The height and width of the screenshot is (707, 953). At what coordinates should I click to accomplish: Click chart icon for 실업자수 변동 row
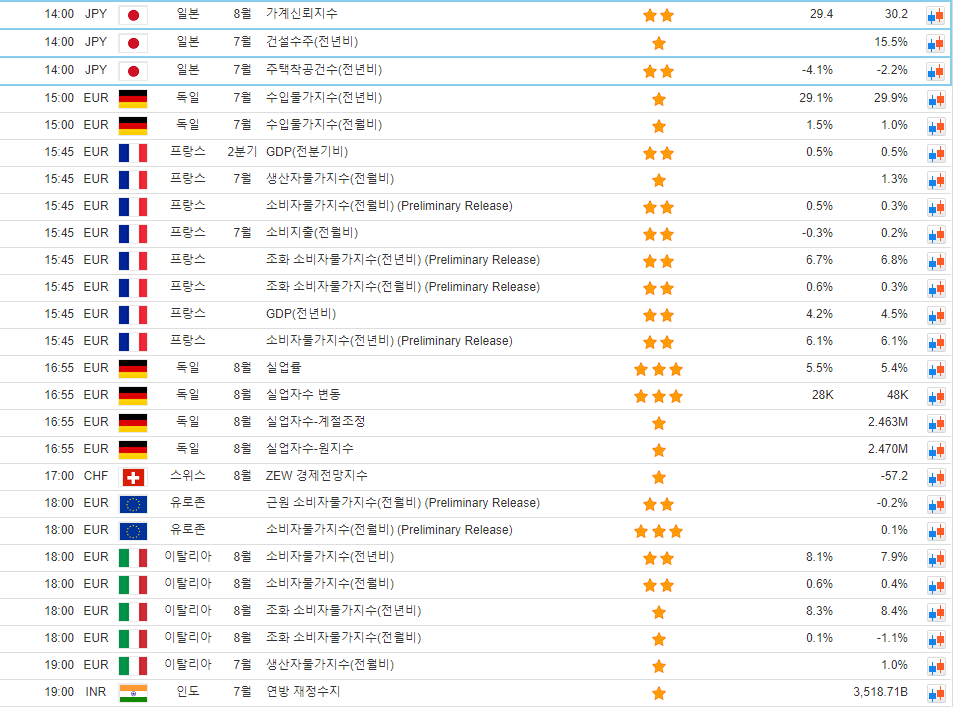click(935, 396)
